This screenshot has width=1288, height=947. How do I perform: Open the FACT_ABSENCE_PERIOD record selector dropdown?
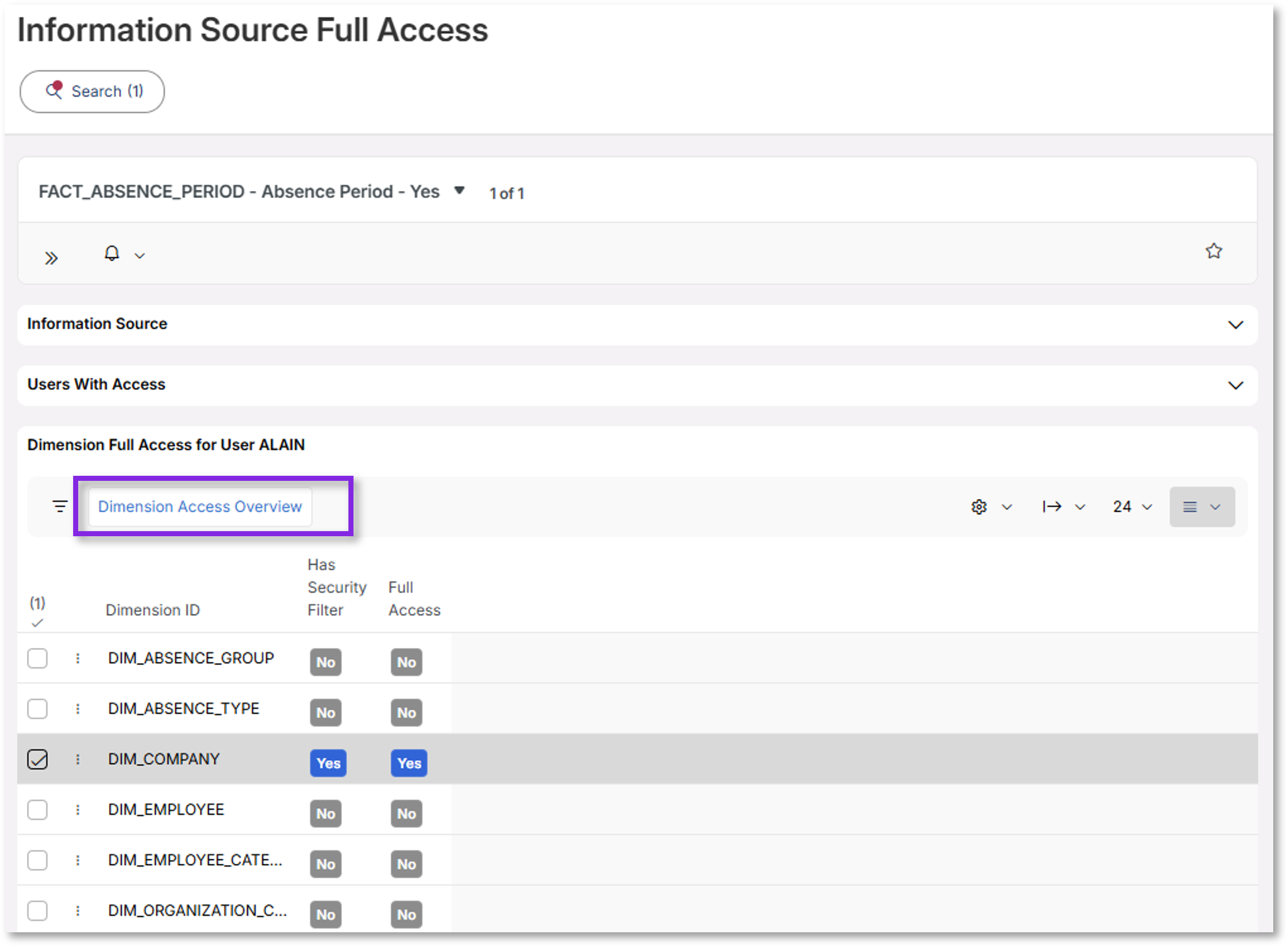tap(459, 190)
